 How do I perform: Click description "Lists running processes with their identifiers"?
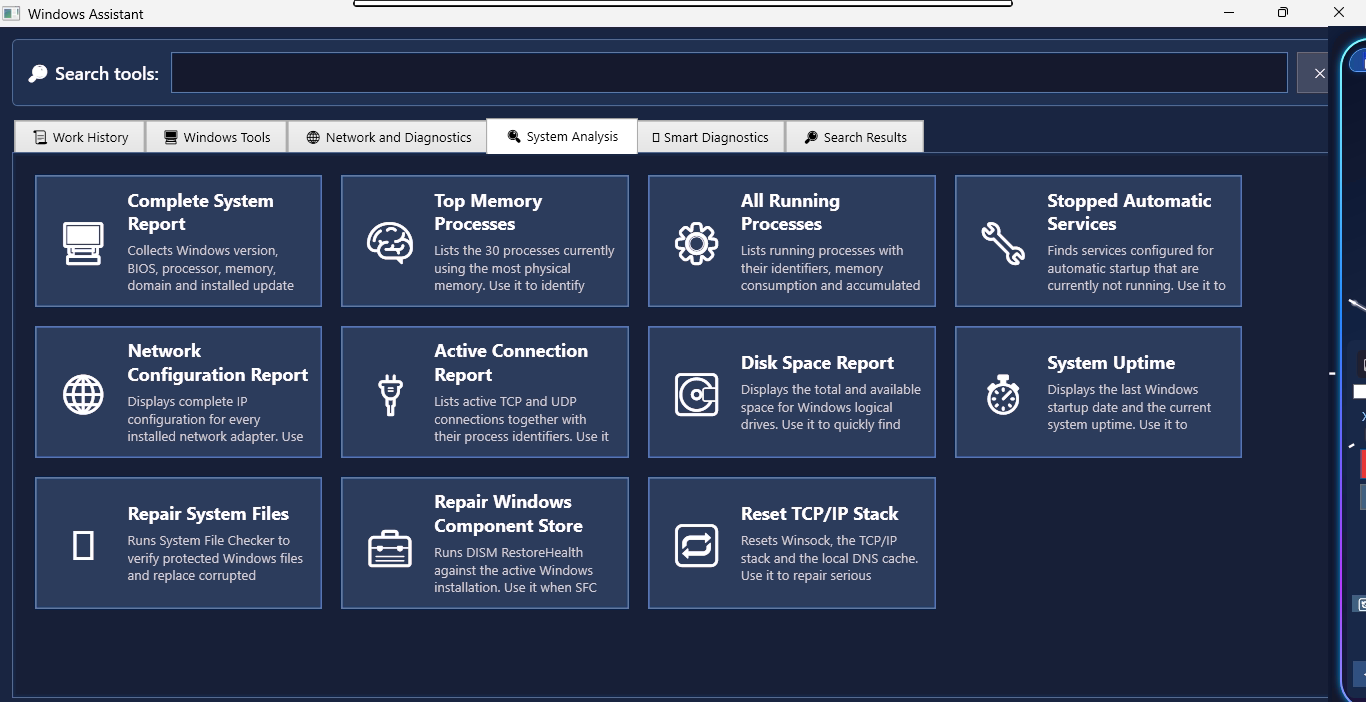tap(830, 268)
